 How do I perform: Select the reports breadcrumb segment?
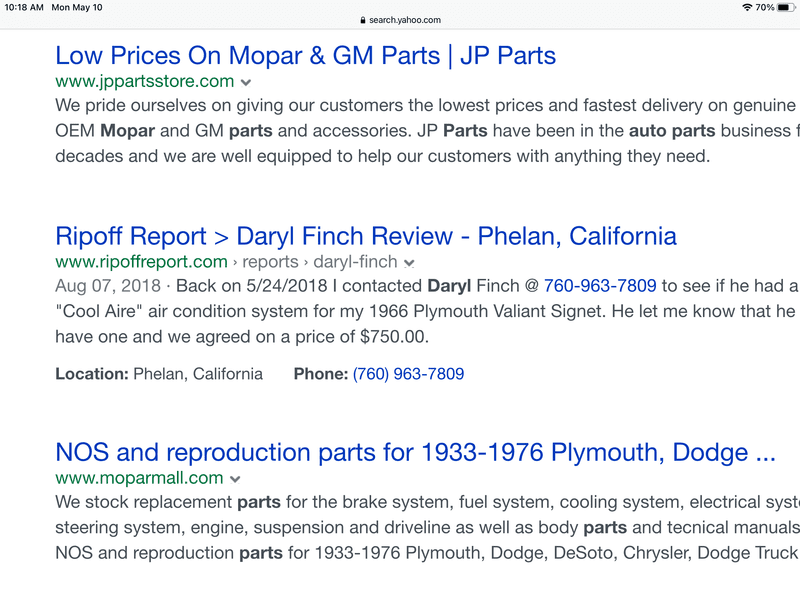pyautogui.click(x=270, y=261)
